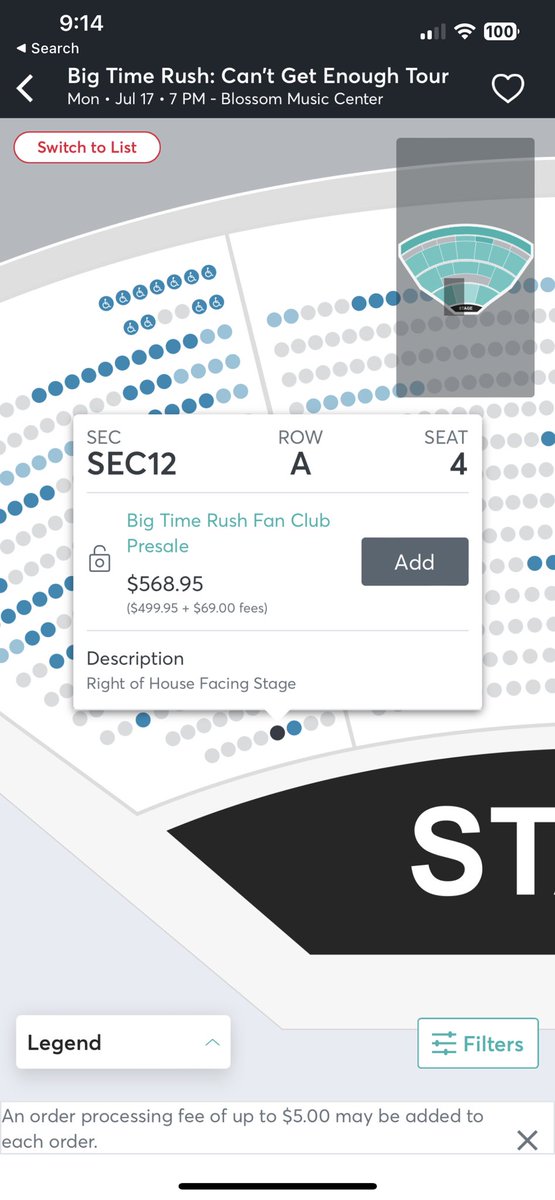The image size is (555, 1200).
Task: Open the Filters sliders icon
Action: pyautogui.click(x=444, y=1044)
